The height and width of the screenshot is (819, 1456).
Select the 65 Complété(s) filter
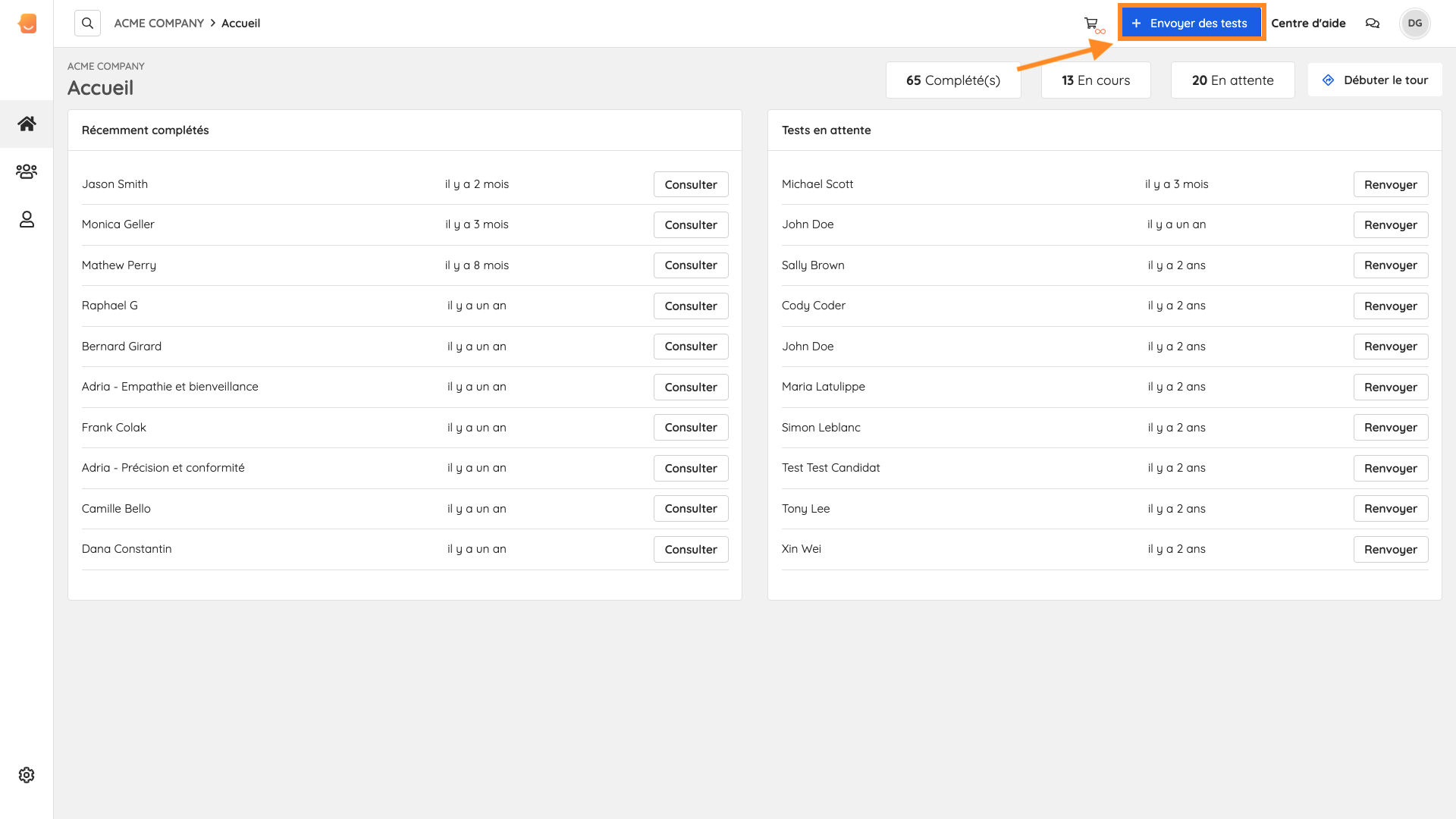(x=953, y=80)
